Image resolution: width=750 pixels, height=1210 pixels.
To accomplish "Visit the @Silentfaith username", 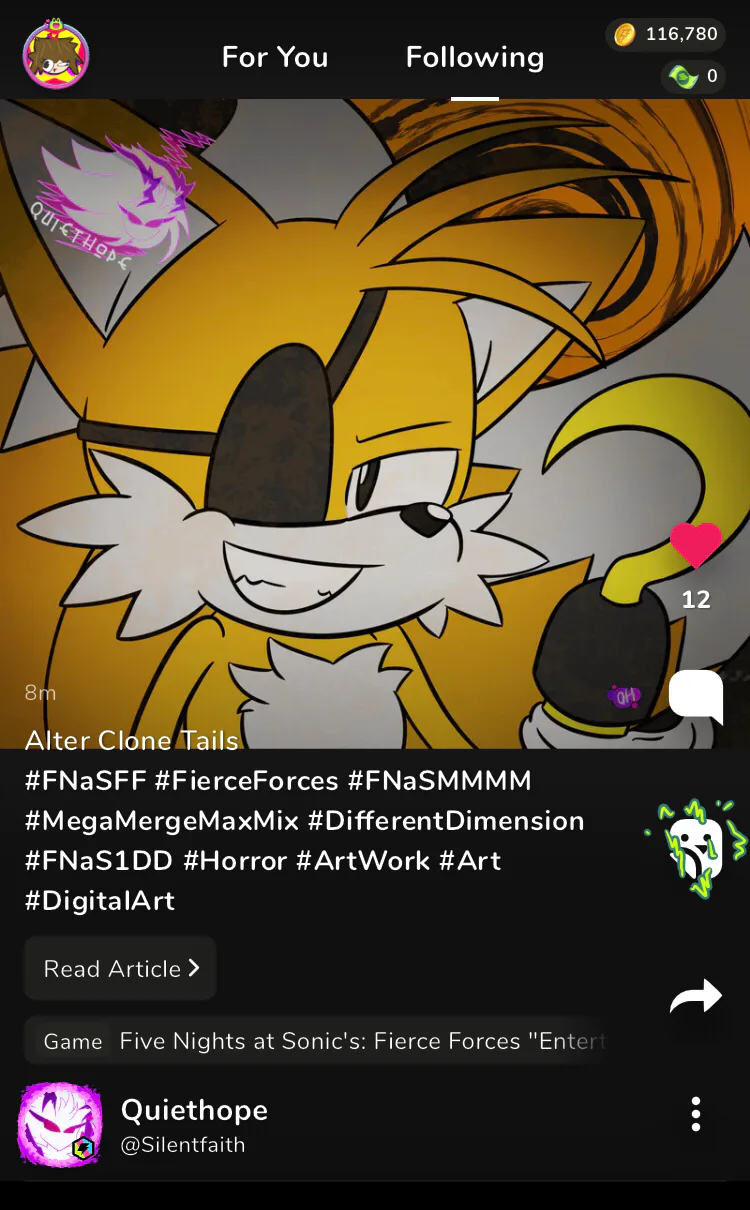I will 183,1145.
